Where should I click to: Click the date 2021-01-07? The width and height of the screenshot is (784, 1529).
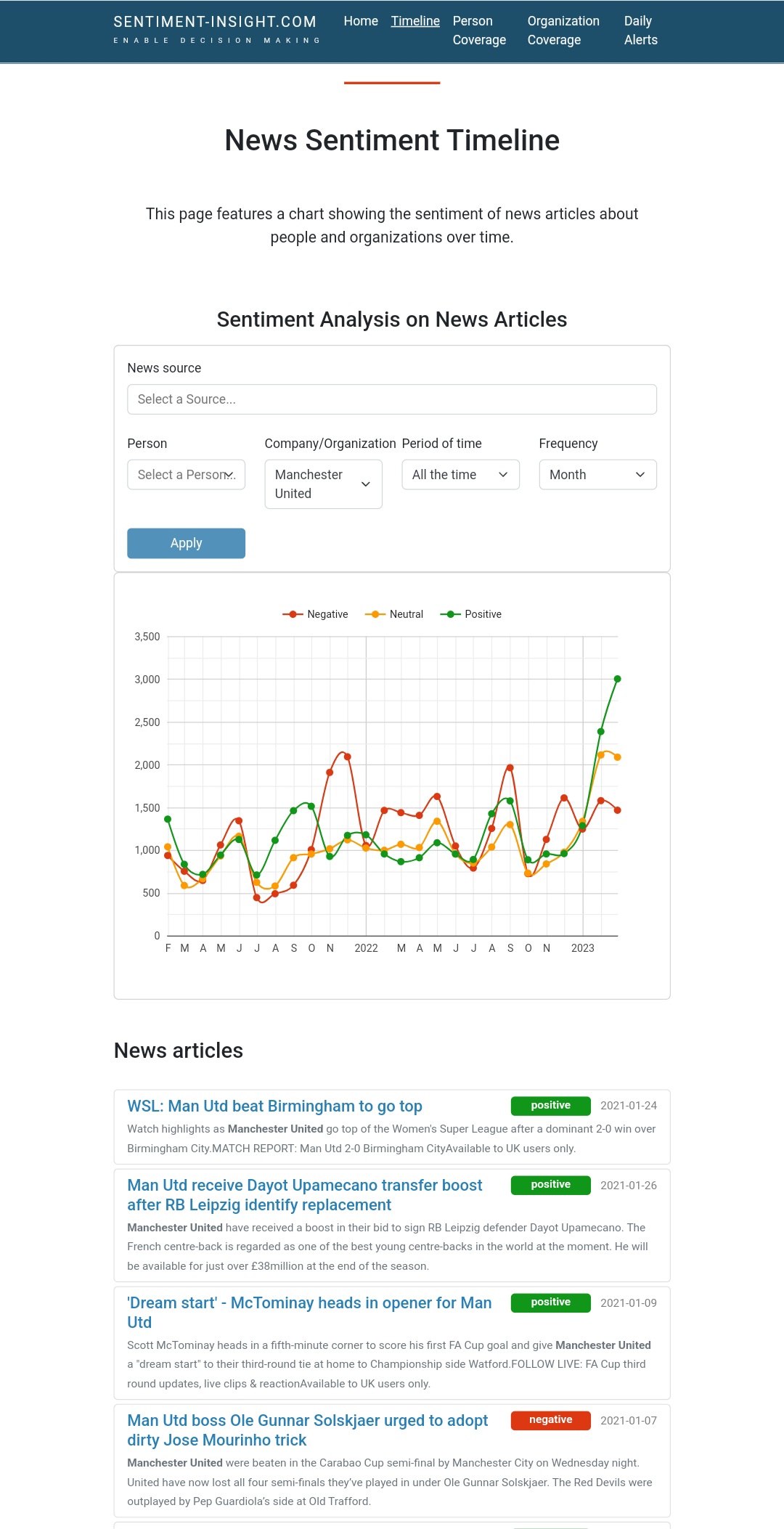click(629, 1420)
